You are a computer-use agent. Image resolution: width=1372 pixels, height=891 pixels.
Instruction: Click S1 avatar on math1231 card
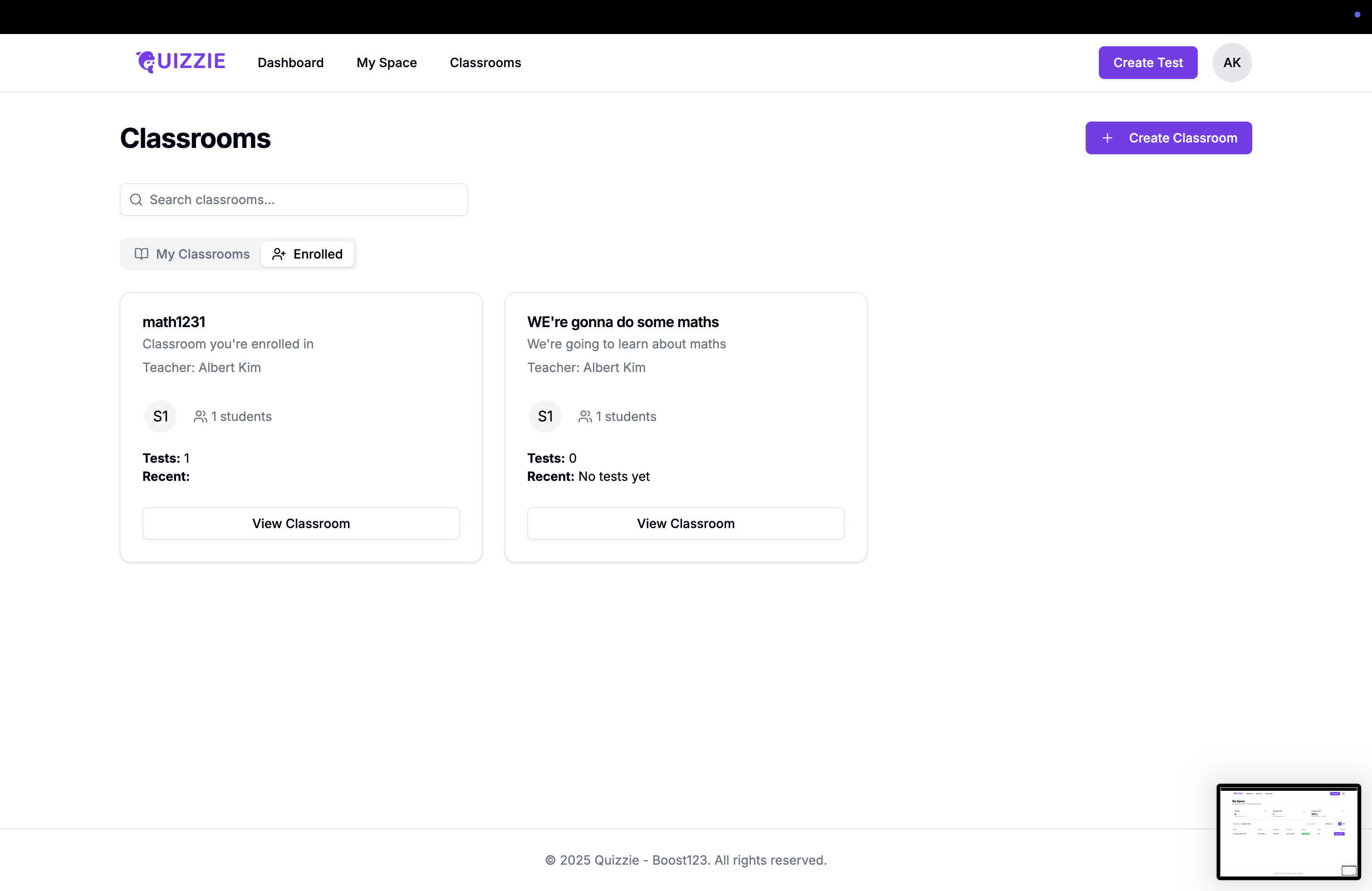(x=161, y=416)
